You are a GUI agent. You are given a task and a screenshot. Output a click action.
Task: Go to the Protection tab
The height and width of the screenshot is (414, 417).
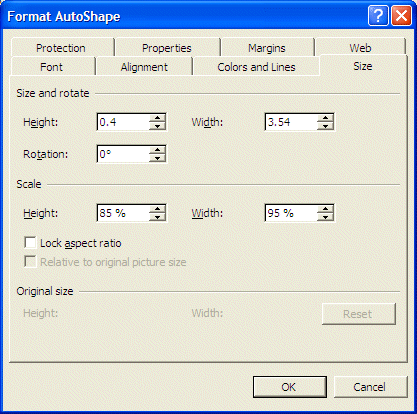(x=61, y=48)
